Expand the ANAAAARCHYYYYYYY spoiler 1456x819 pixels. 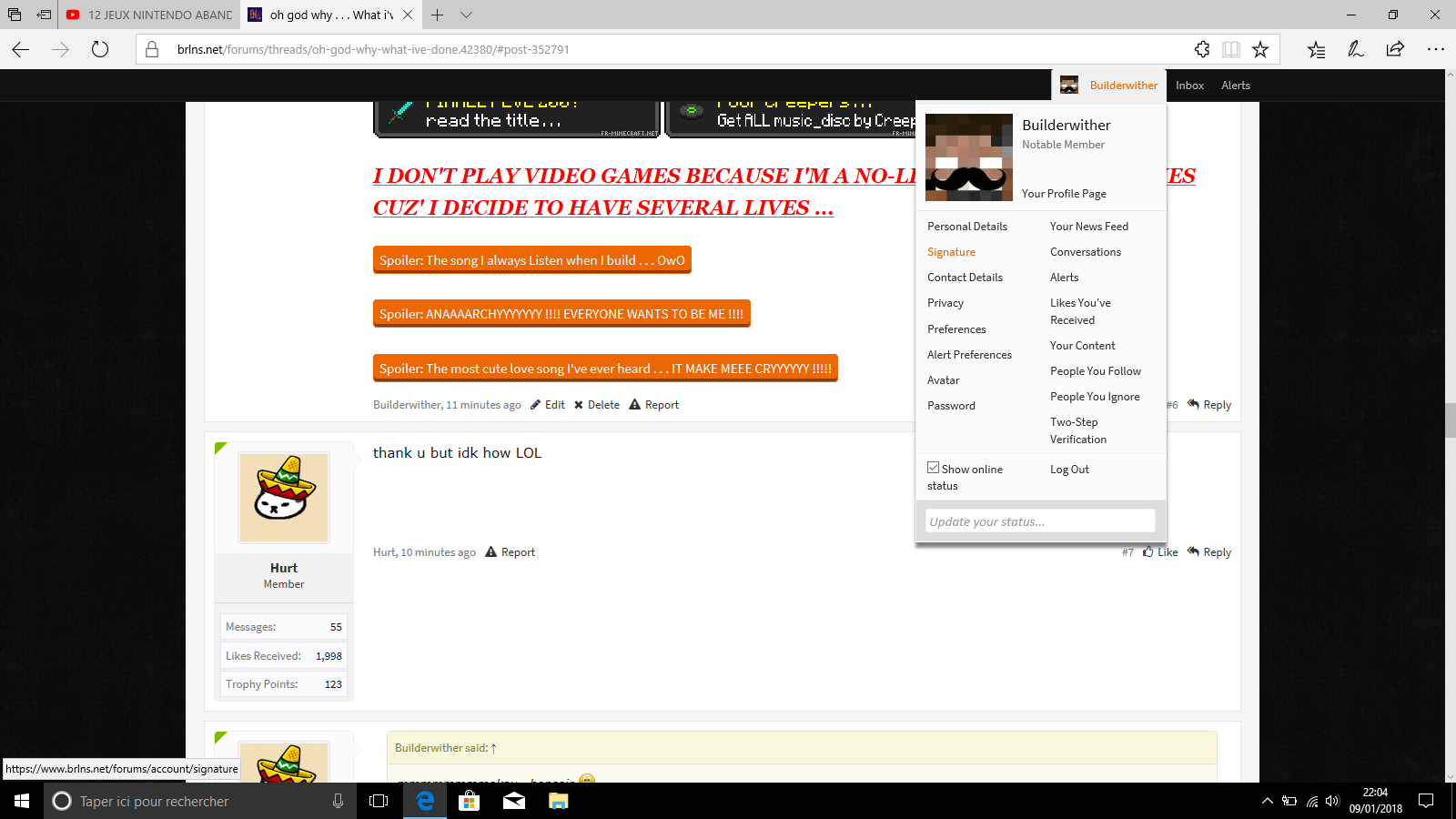[561, 314]
